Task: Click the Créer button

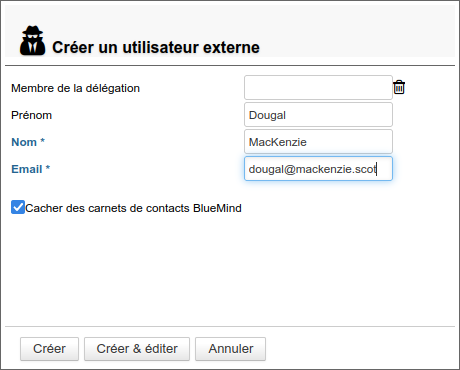Action: [49, 349]
